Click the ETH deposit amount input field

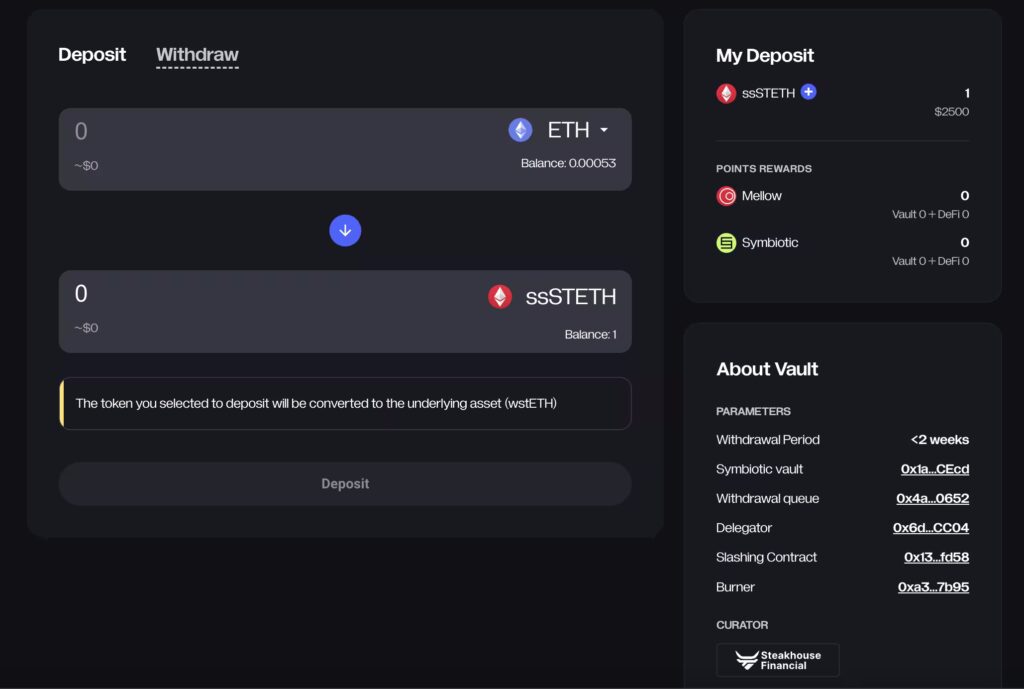pyautogui.click(x=250, y=131)
